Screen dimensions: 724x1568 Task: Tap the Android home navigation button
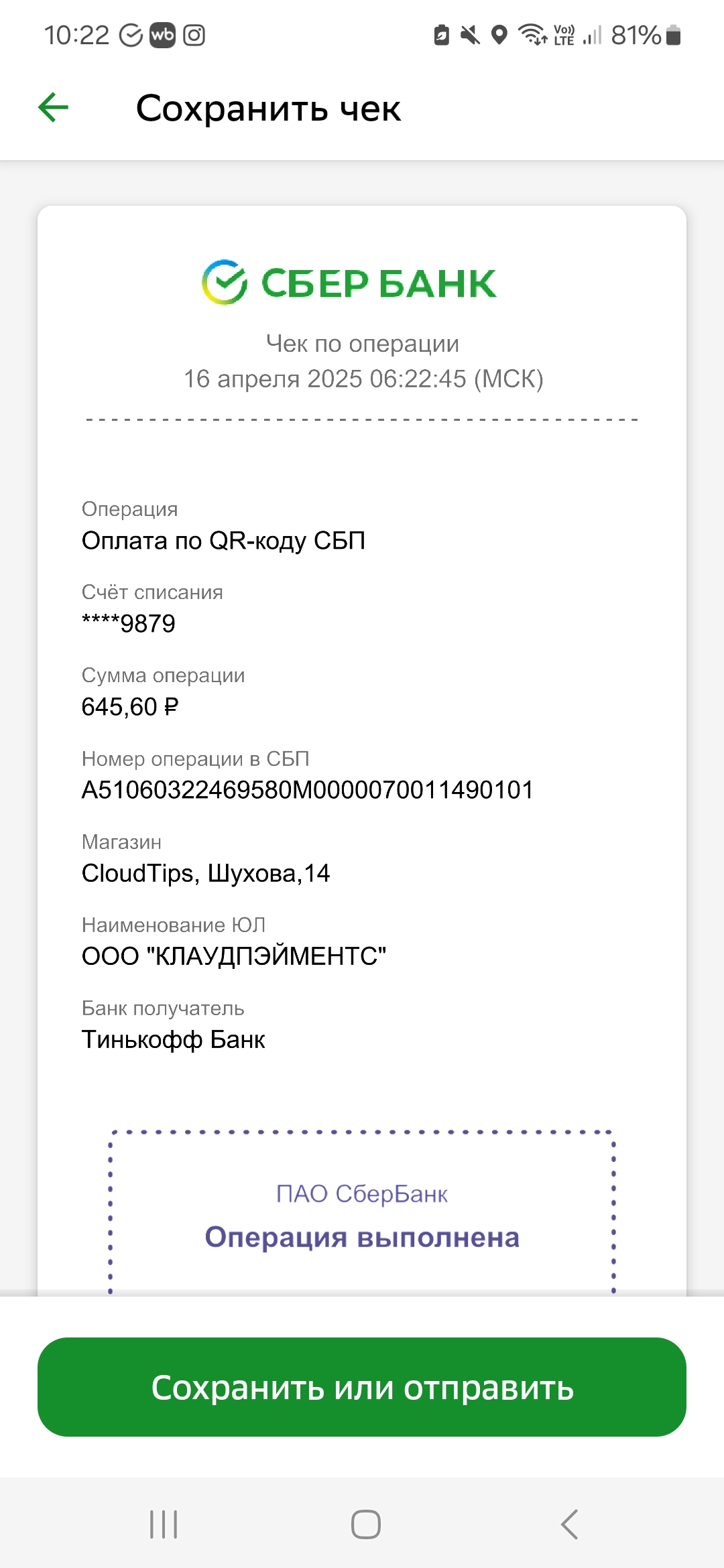366,1524
